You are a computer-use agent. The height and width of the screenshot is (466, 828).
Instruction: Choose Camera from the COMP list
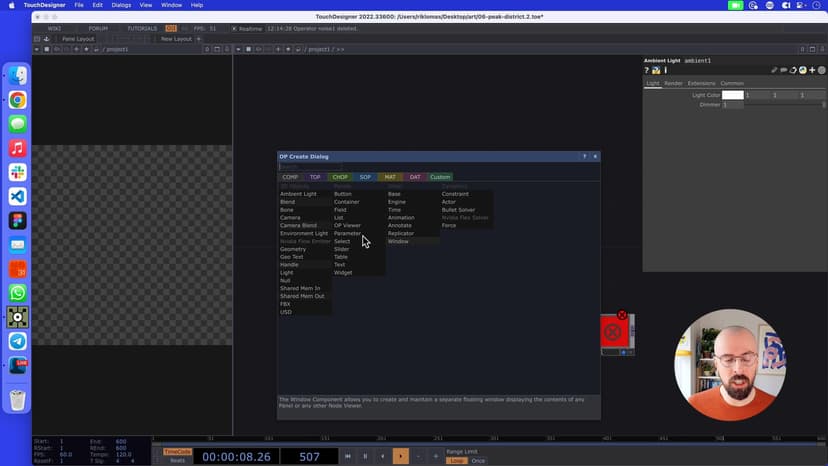tap(290, 217)
